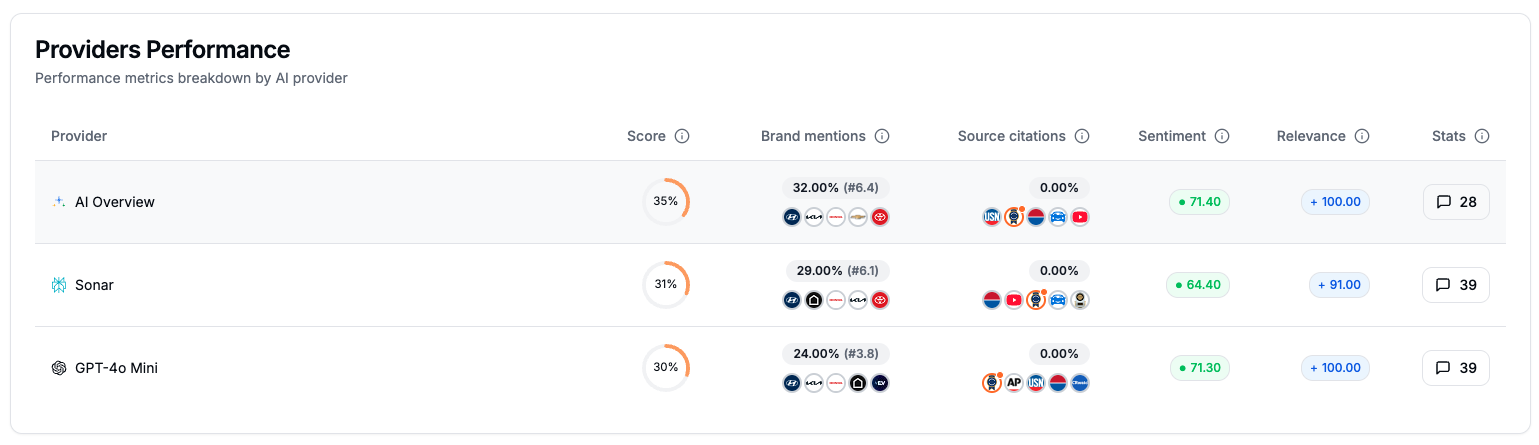Click the Source citations info icon

click(x=1082, y=136)
